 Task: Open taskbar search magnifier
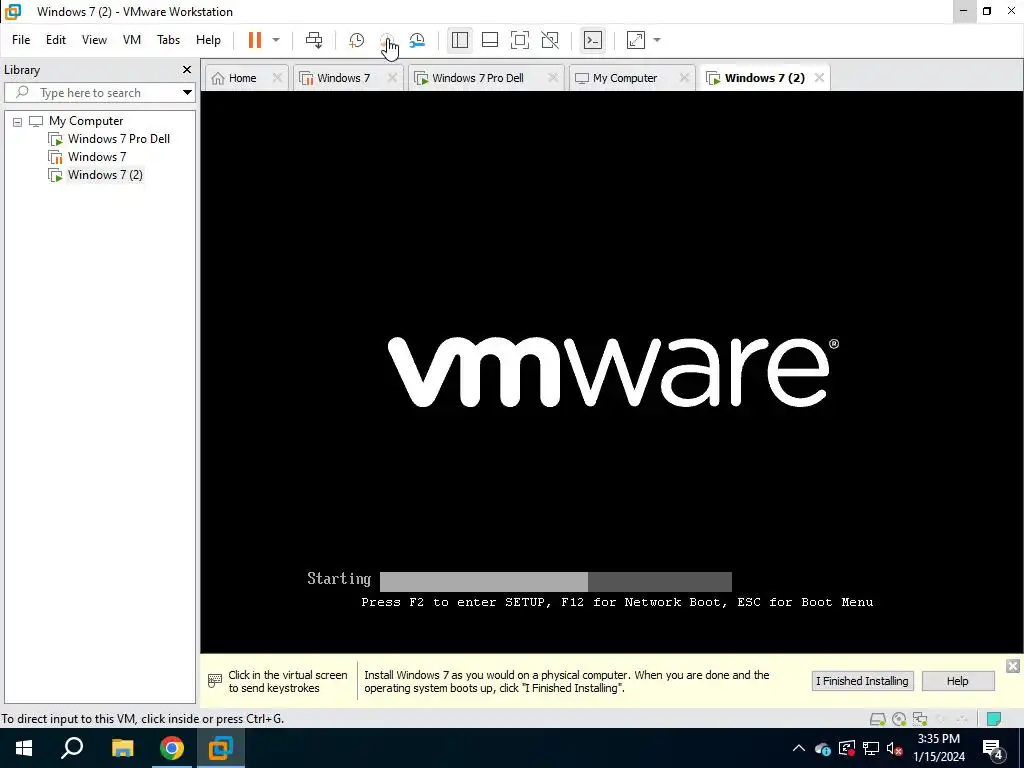tap(72, 748)
